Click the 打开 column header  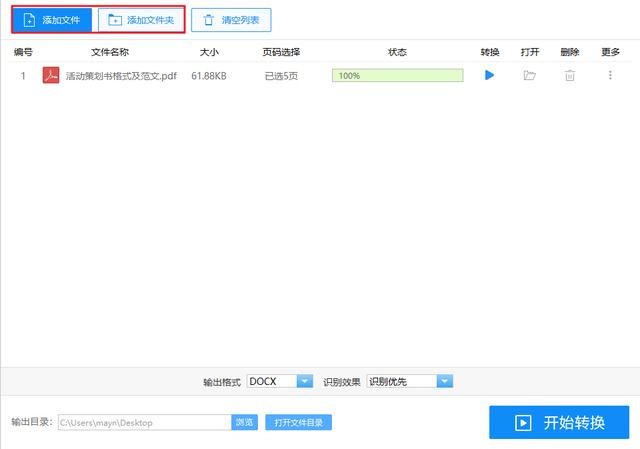(530, 52)
